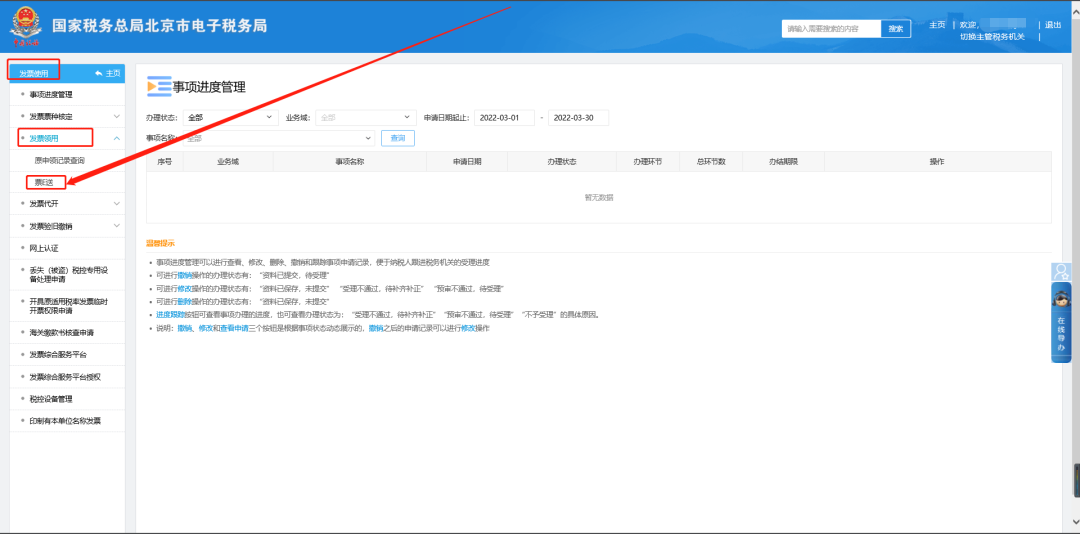
Task: Click the sidebar 主页 return link
Action: (113, 73)
